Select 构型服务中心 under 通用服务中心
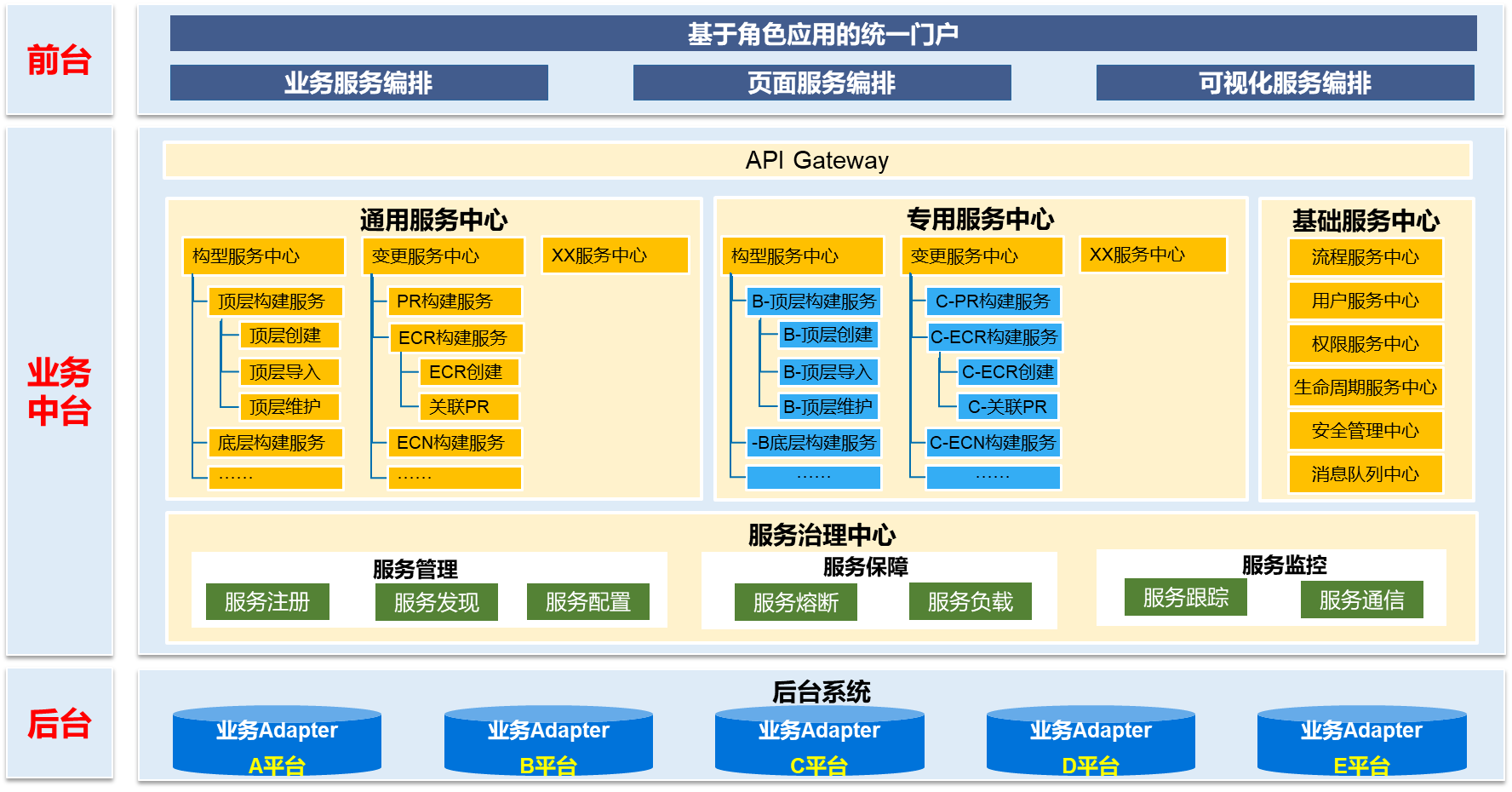 click(264, 256)
